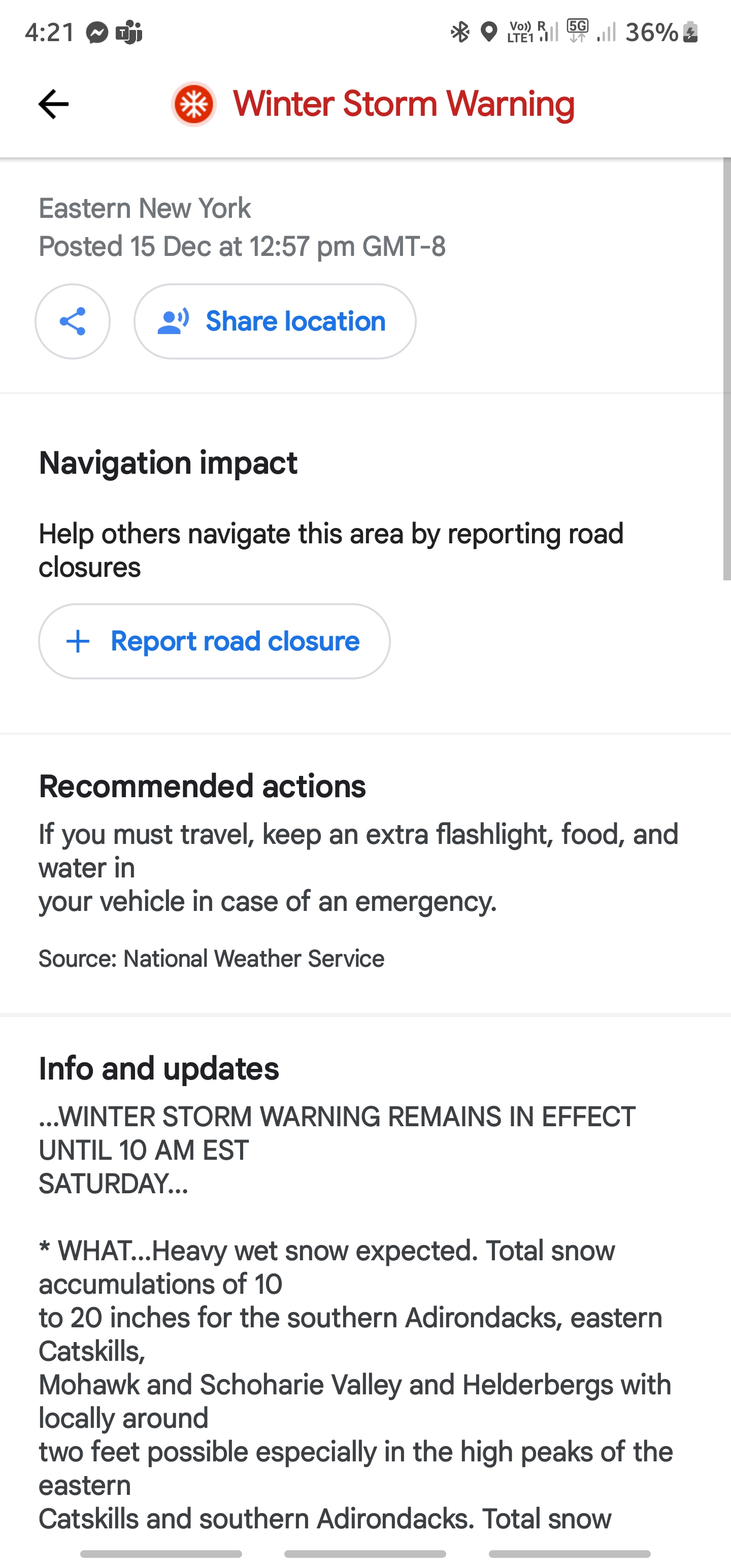Viewport: 731px width, 1568px height.
Task: Tap the Navigation impact heading
Action: coord(168,463)
